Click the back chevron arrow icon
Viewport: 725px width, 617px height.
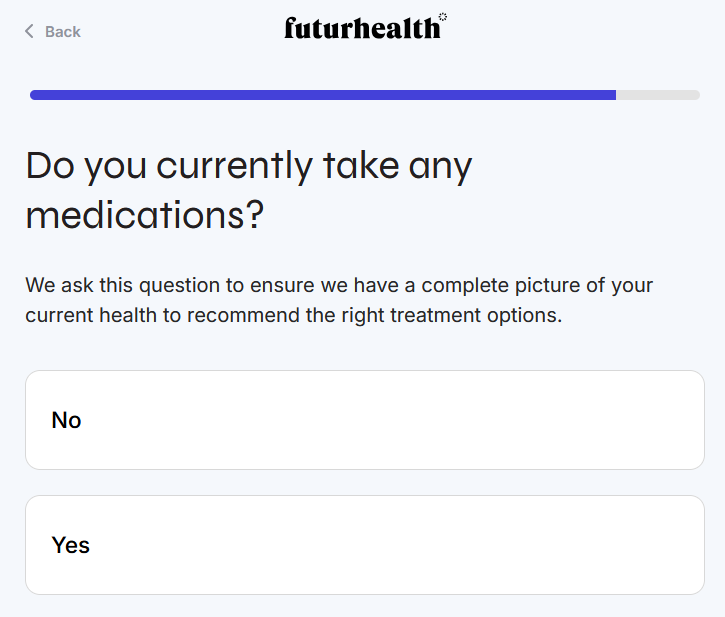(x=30, y=32)
